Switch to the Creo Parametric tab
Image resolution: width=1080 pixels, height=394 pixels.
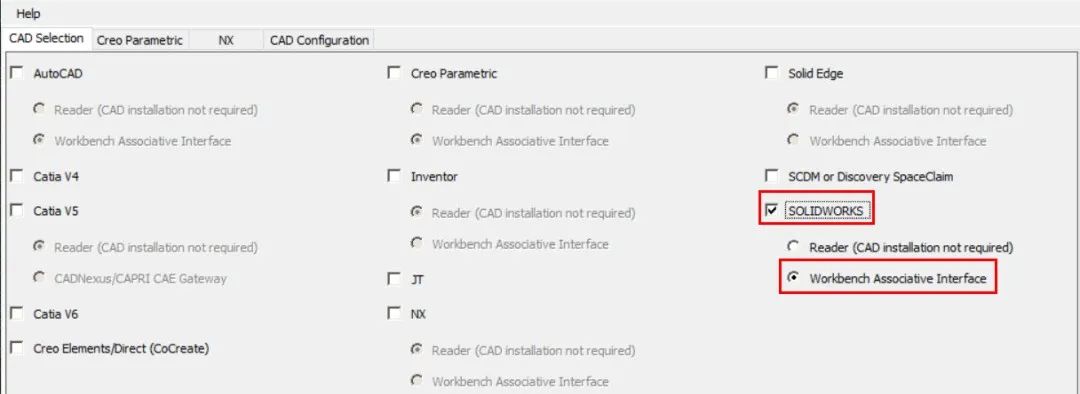pos(140,40)
